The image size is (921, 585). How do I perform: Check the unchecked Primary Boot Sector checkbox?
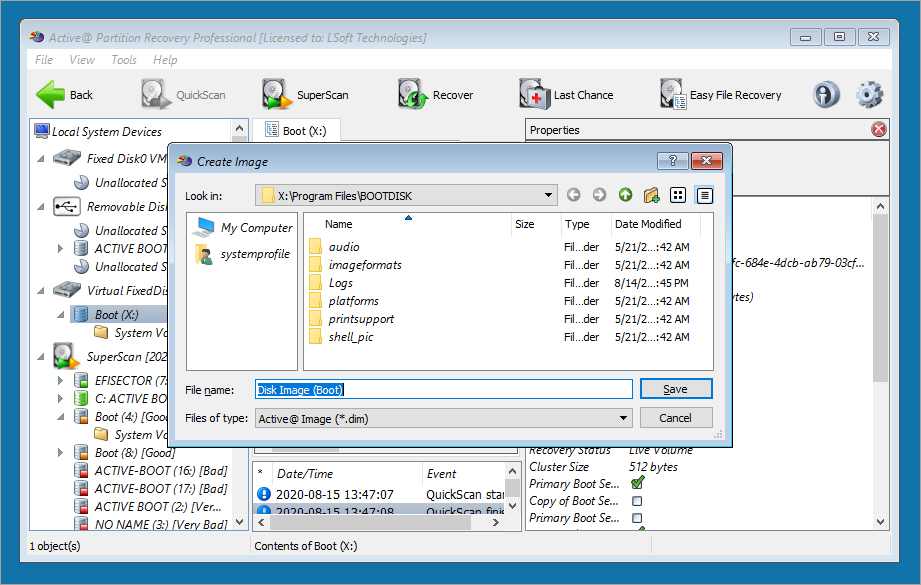[637, 518]
